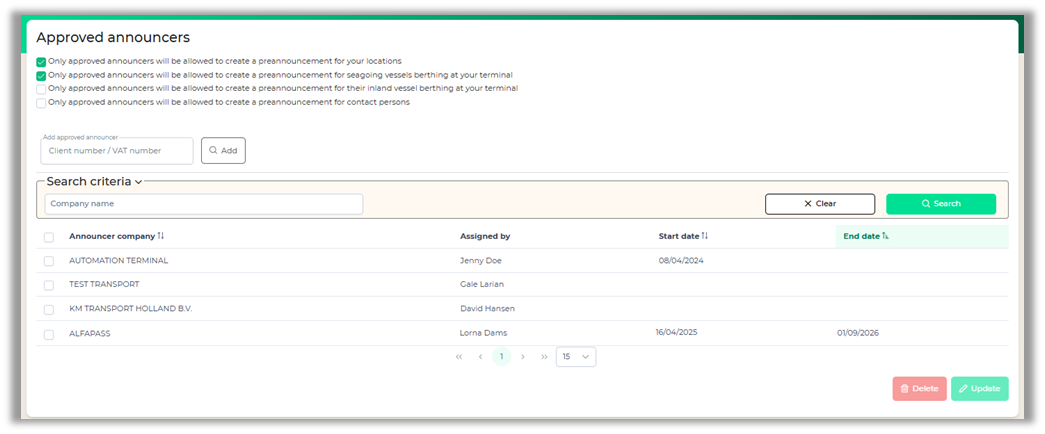The image size is (1045, 434).
Task: Uncheck the preannouncement for your locations option
Action: 41,62
